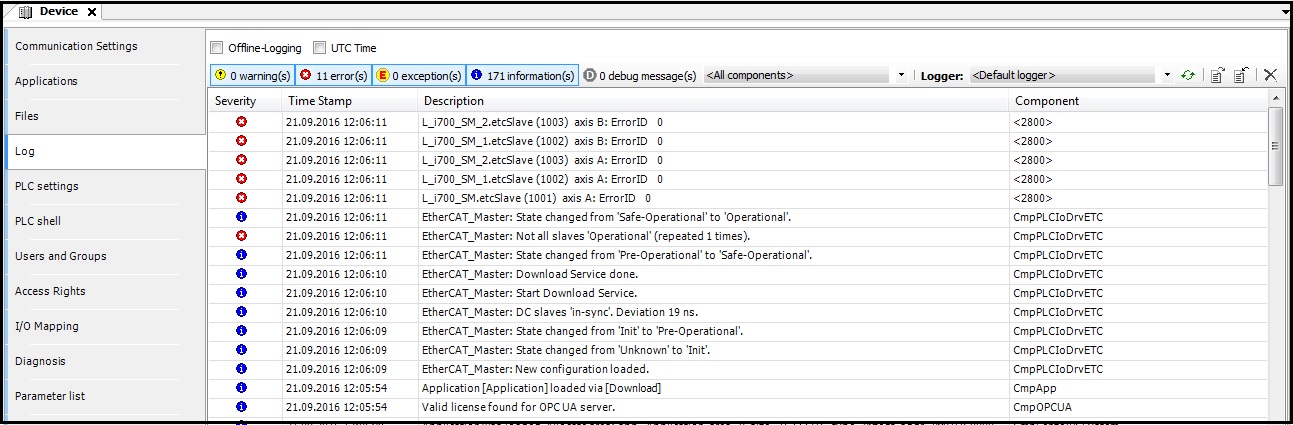Select 'DC slaves in-sync. Deviation 19 ns.' entry

pyautogui.click(x=738, y=312)
